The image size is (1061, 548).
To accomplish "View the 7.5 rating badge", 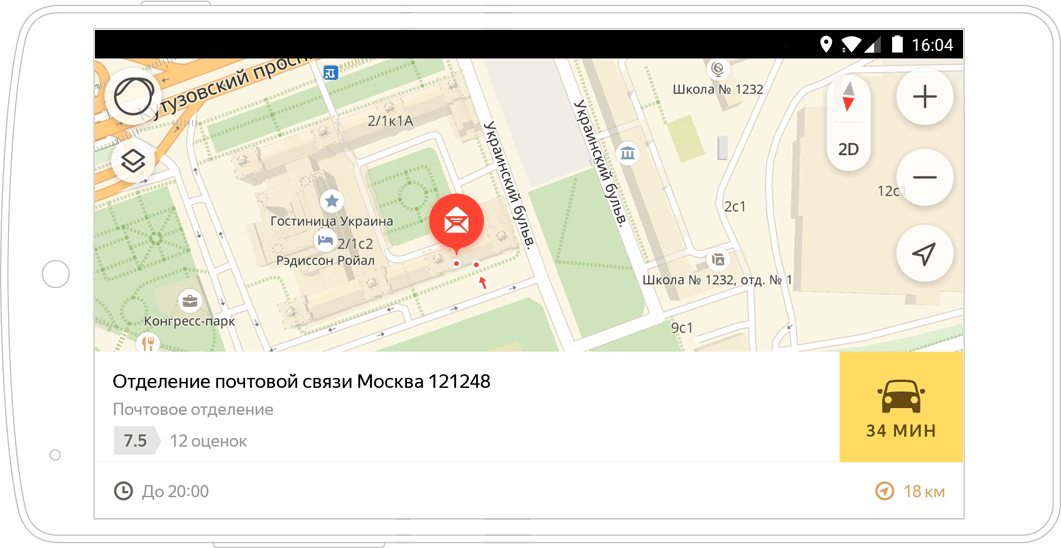I will [x=135, y=441].
